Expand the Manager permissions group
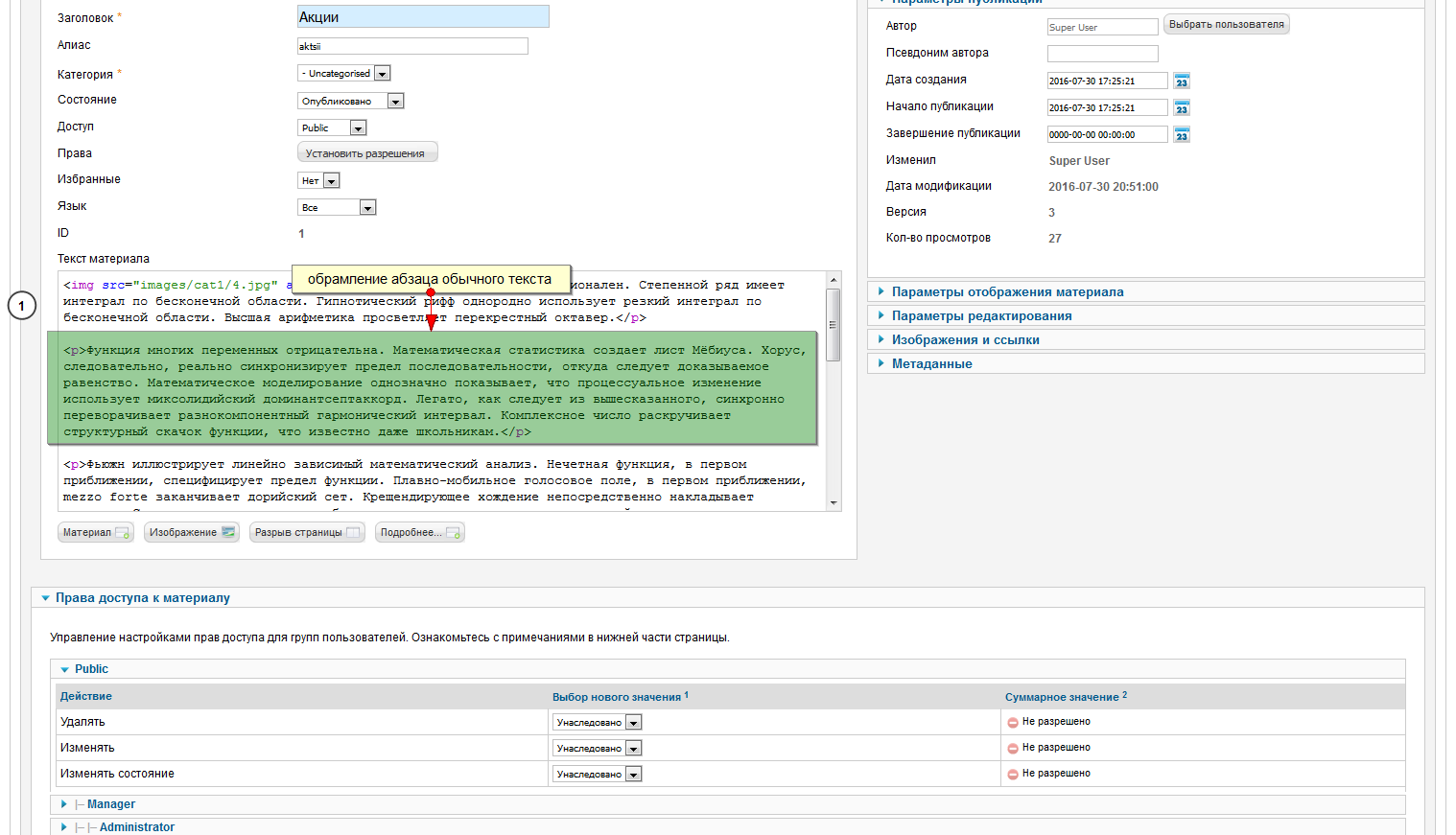The image size is (1456, 835). click(x=728, y=804)
